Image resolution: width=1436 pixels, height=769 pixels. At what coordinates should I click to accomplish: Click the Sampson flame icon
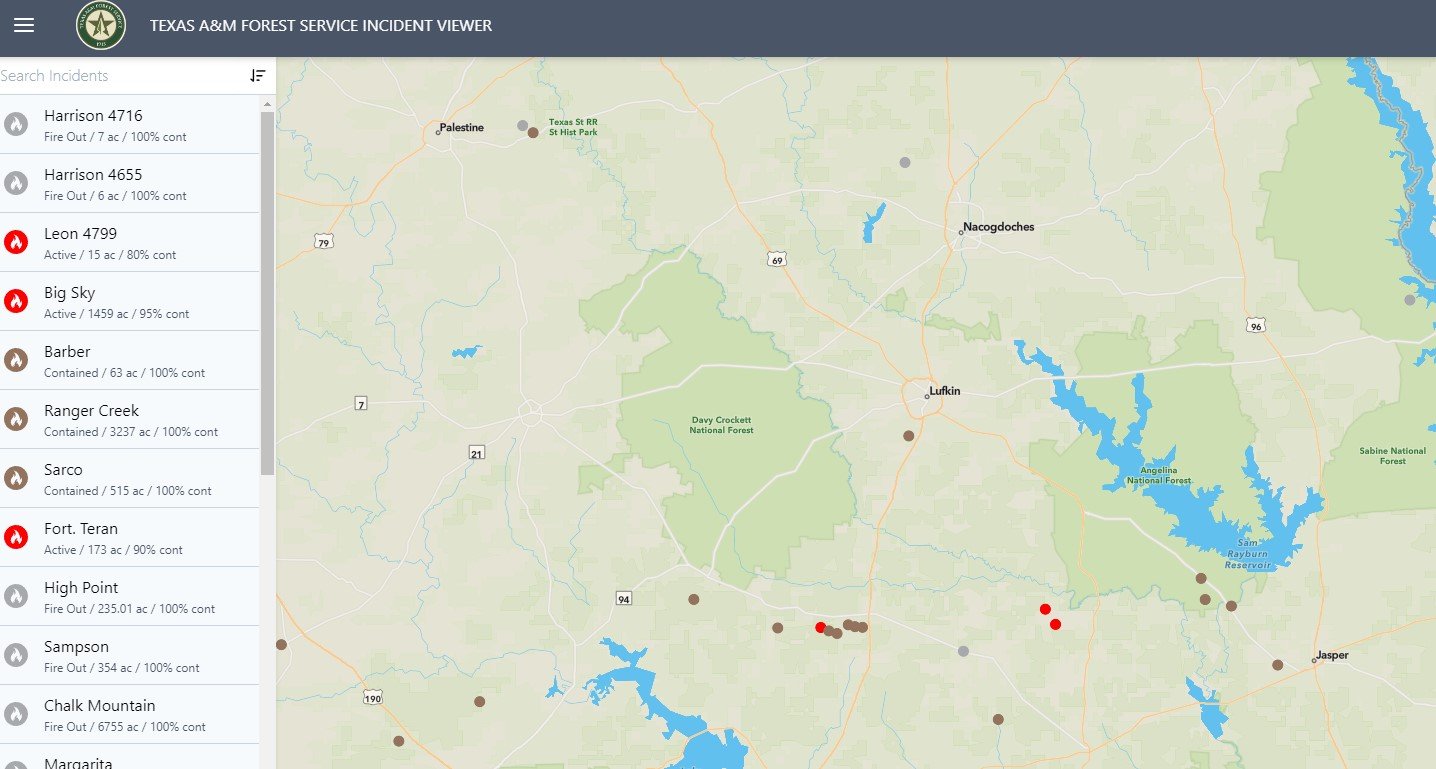(x=15, y=655)
